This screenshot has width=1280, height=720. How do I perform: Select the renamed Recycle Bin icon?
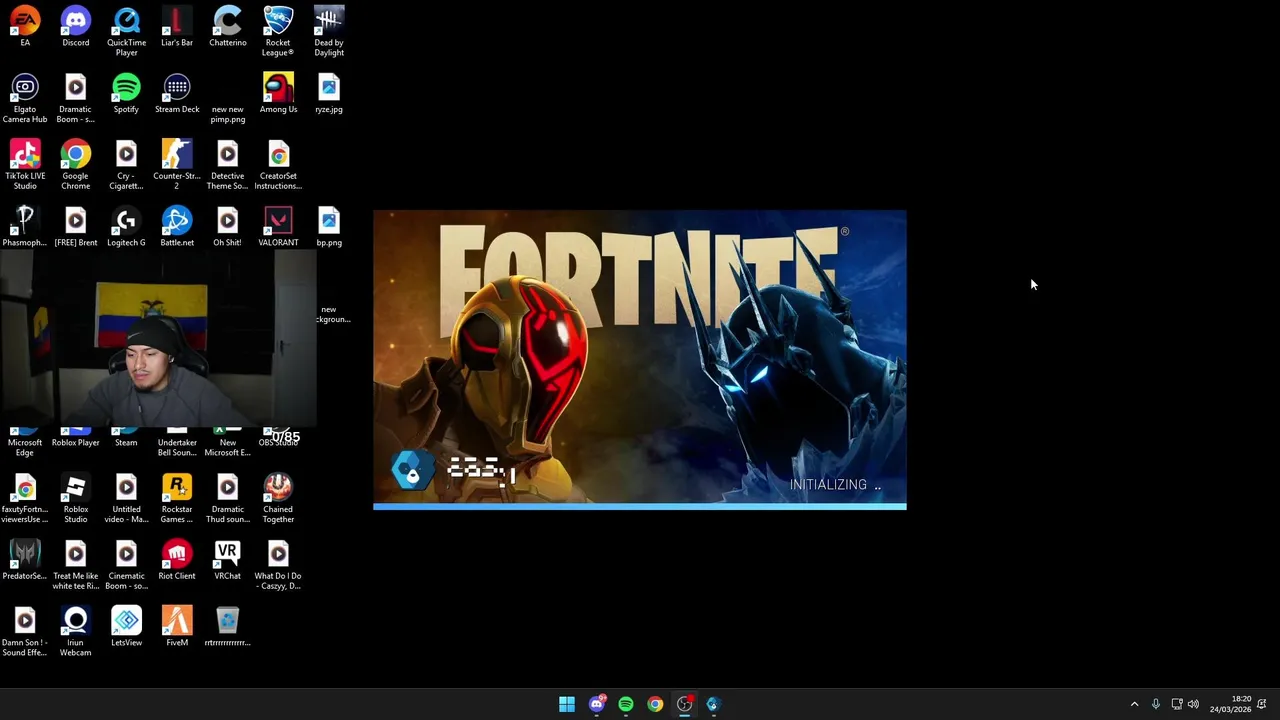[227, 627]
